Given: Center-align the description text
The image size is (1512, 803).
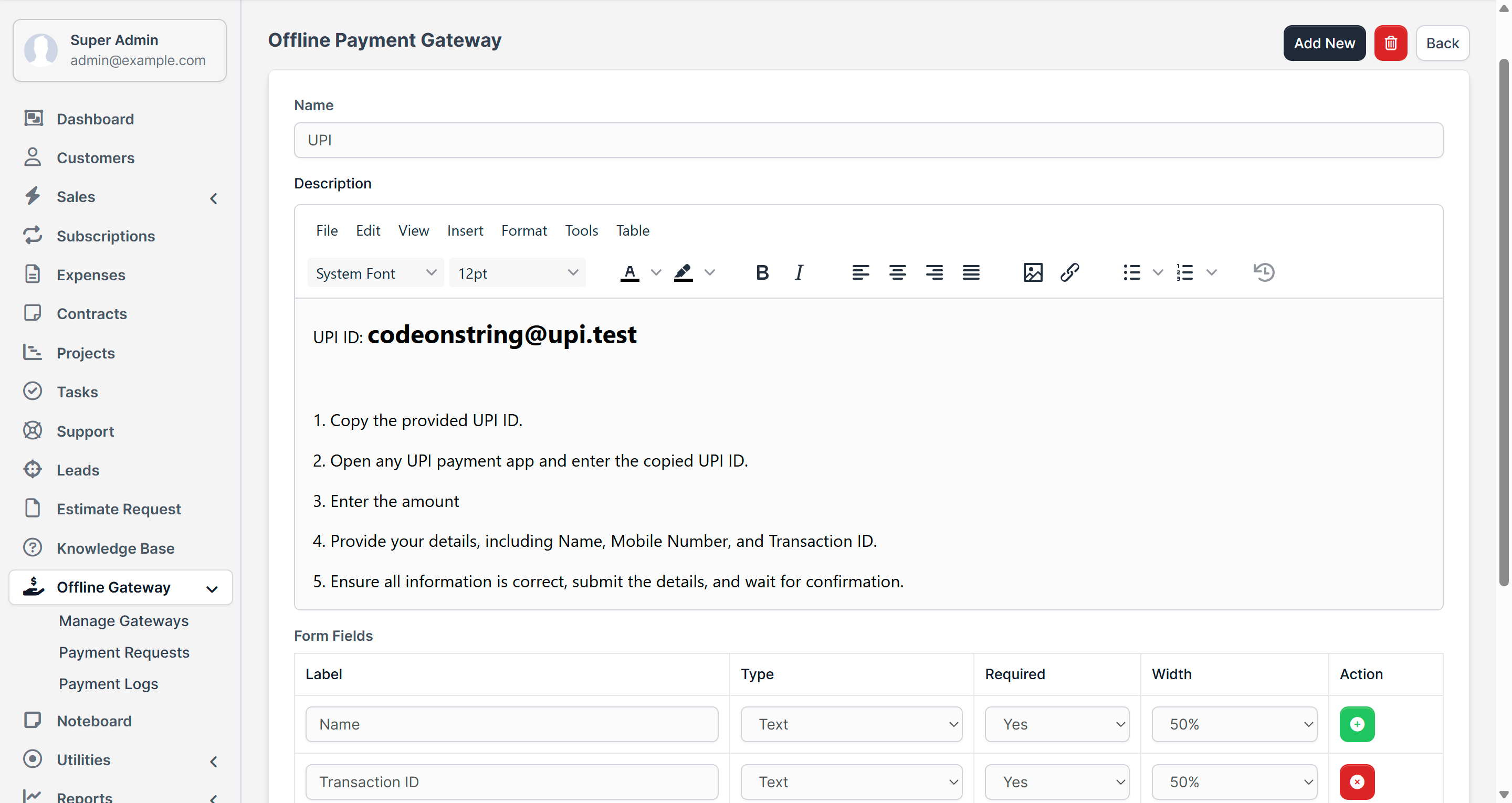Looking at the screenshot, I should [897, 272].
